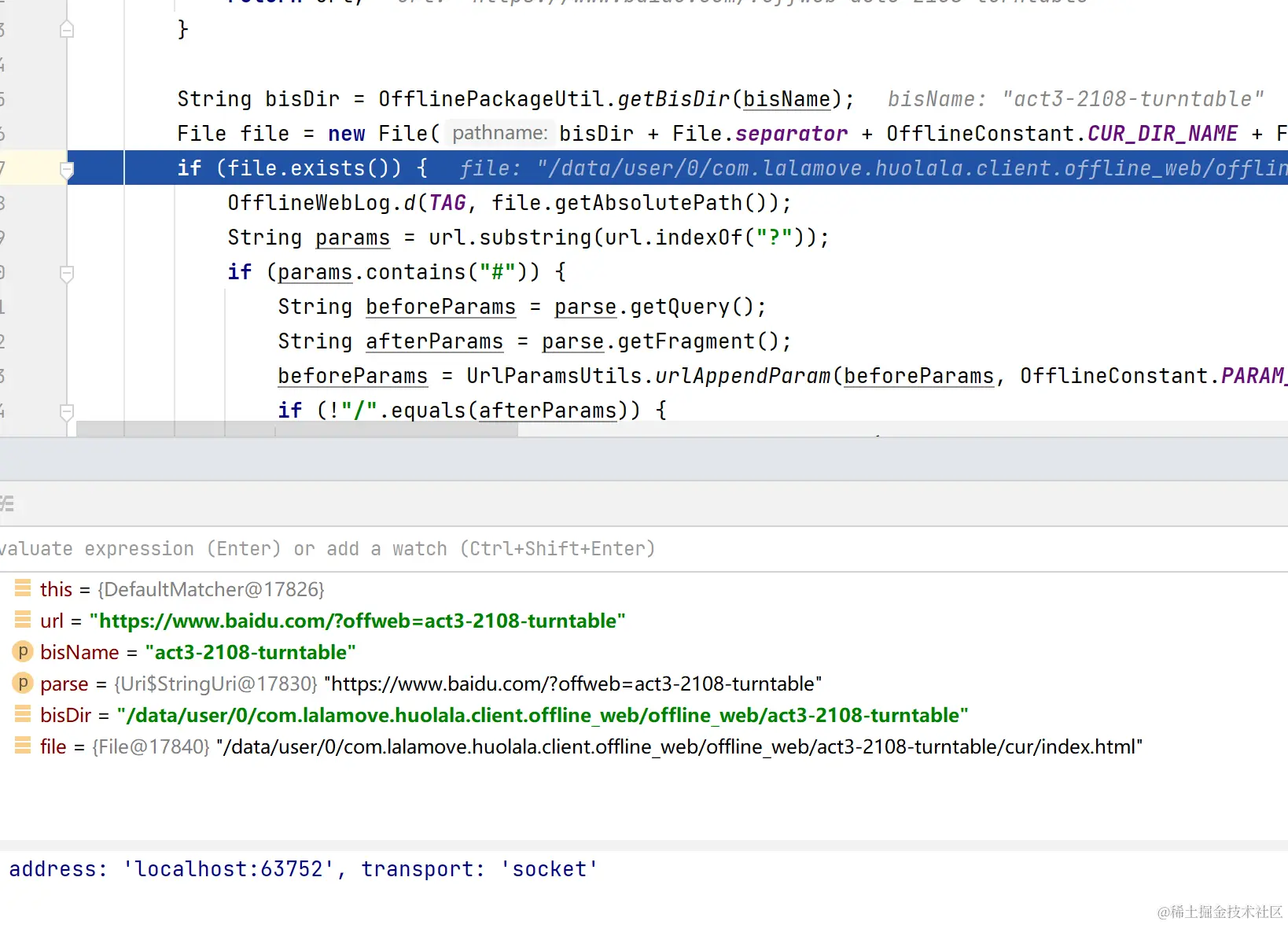Click 'String beforeParams' declaration line
This screenshot has width=1288, height=925.
[x=522, y=307]
